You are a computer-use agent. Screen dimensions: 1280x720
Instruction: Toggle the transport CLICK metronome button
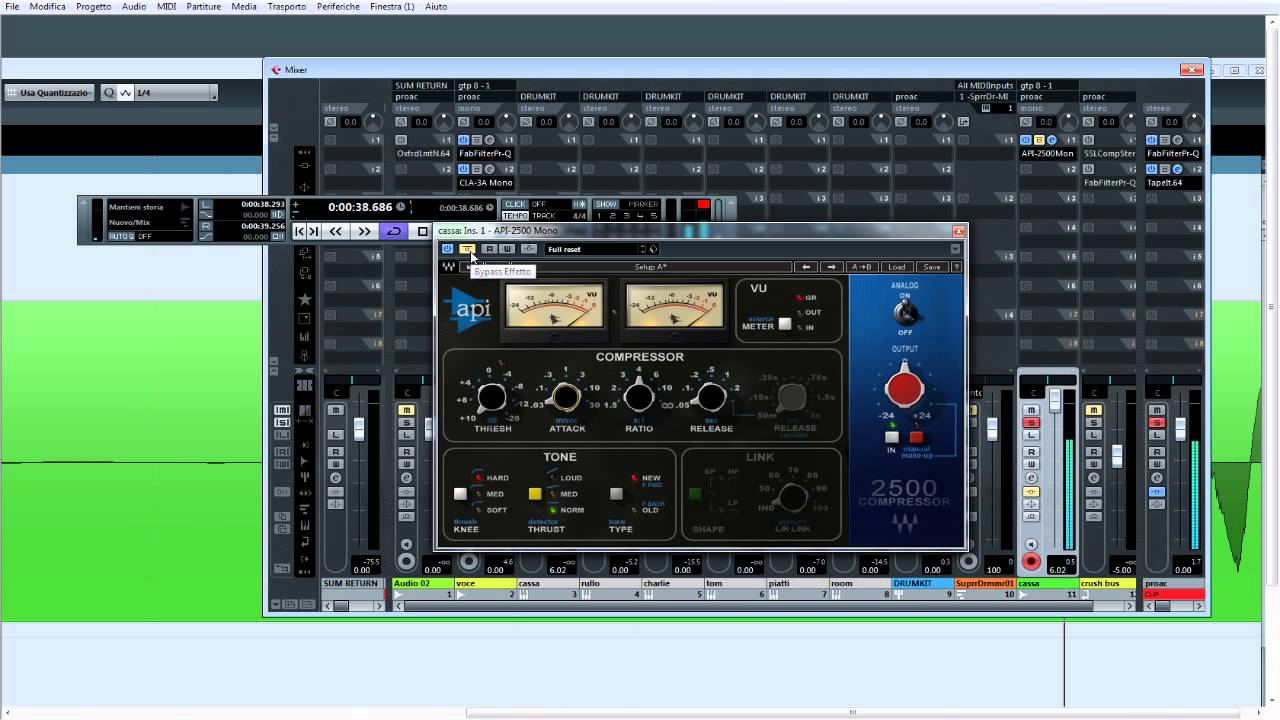pos(515,204)
